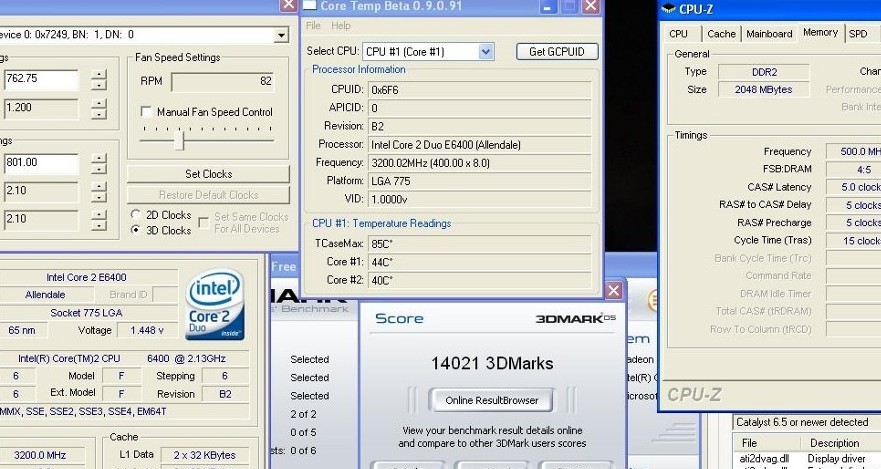The height and width of the screenshot is (469, 881).
Task: Click the 3200.0 MHz core speed field
Action: click(41, 455)
